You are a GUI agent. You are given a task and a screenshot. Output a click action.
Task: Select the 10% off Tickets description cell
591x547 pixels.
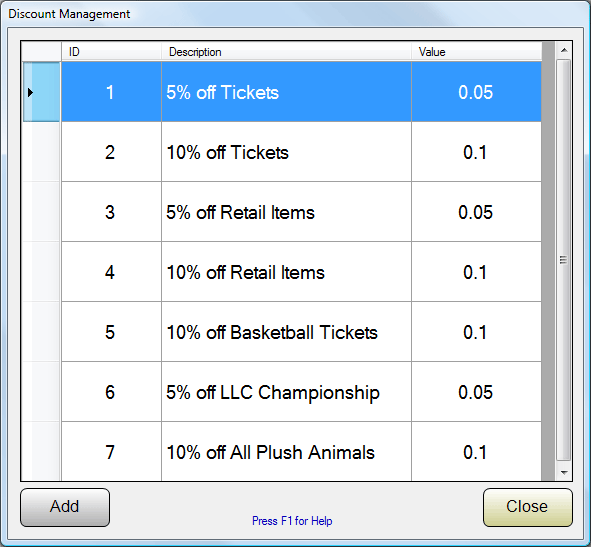tap(286, 152)
